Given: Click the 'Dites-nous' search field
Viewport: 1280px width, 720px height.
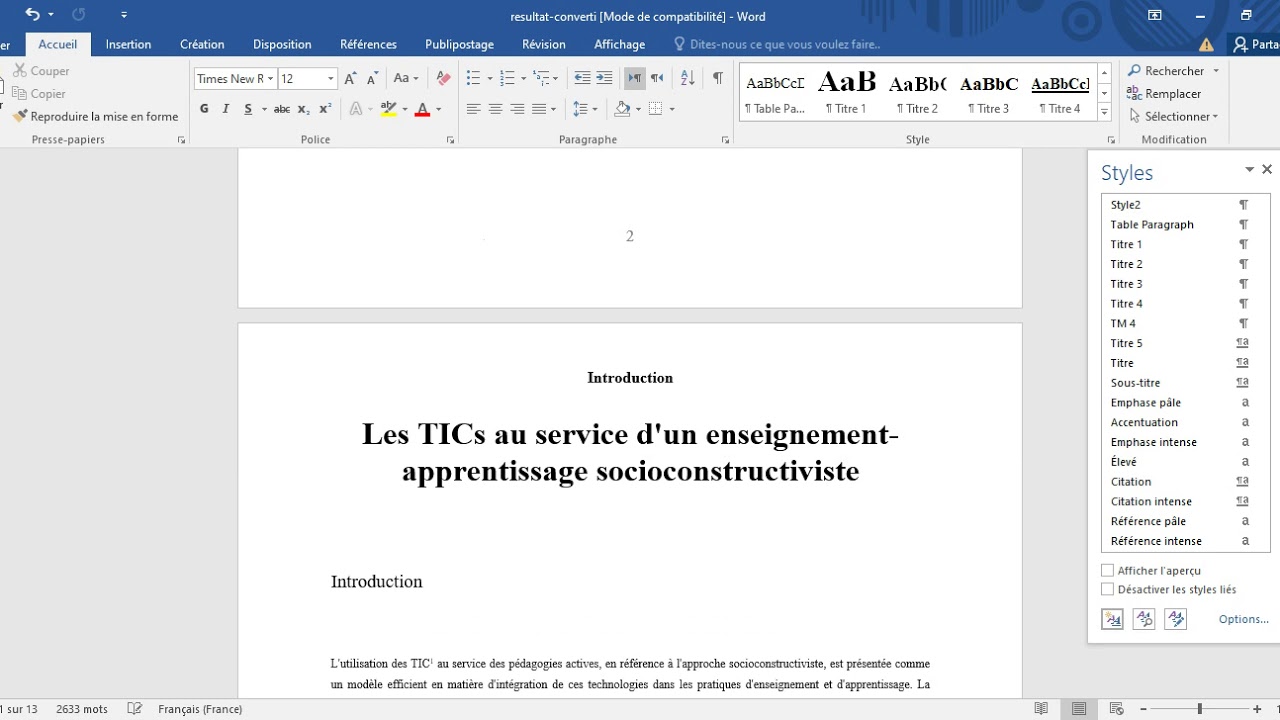Looking at the screenshot, I should tap(776, 44).
